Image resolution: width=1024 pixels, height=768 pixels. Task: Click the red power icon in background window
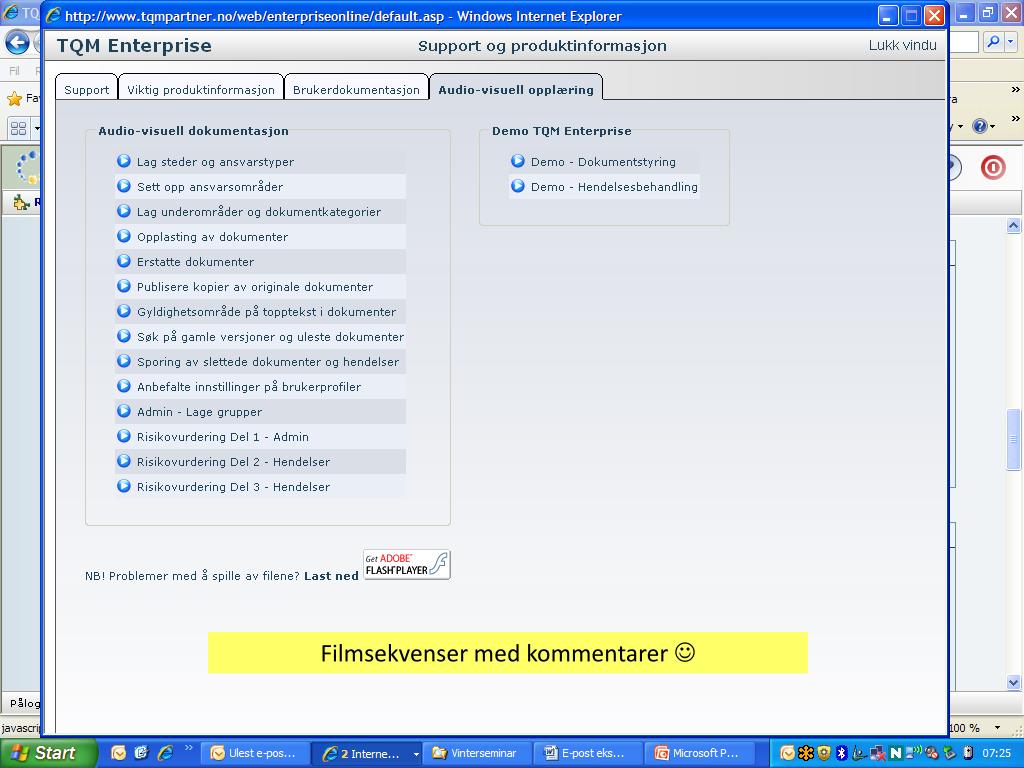click(993, 167)
